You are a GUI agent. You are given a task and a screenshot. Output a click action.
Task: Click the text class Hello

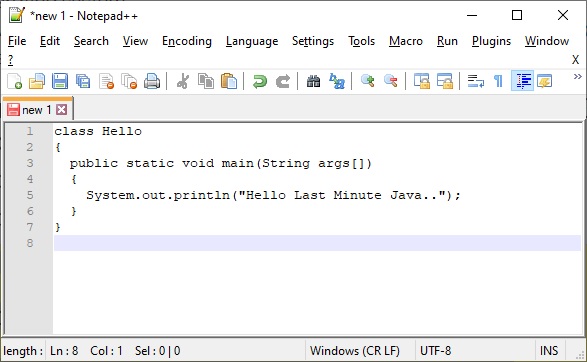pyautogui.click(x=98, y=131)
